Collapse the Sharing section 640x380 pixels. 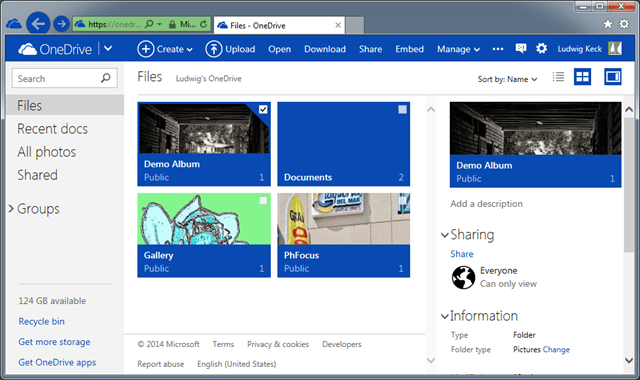coord(445,235)
